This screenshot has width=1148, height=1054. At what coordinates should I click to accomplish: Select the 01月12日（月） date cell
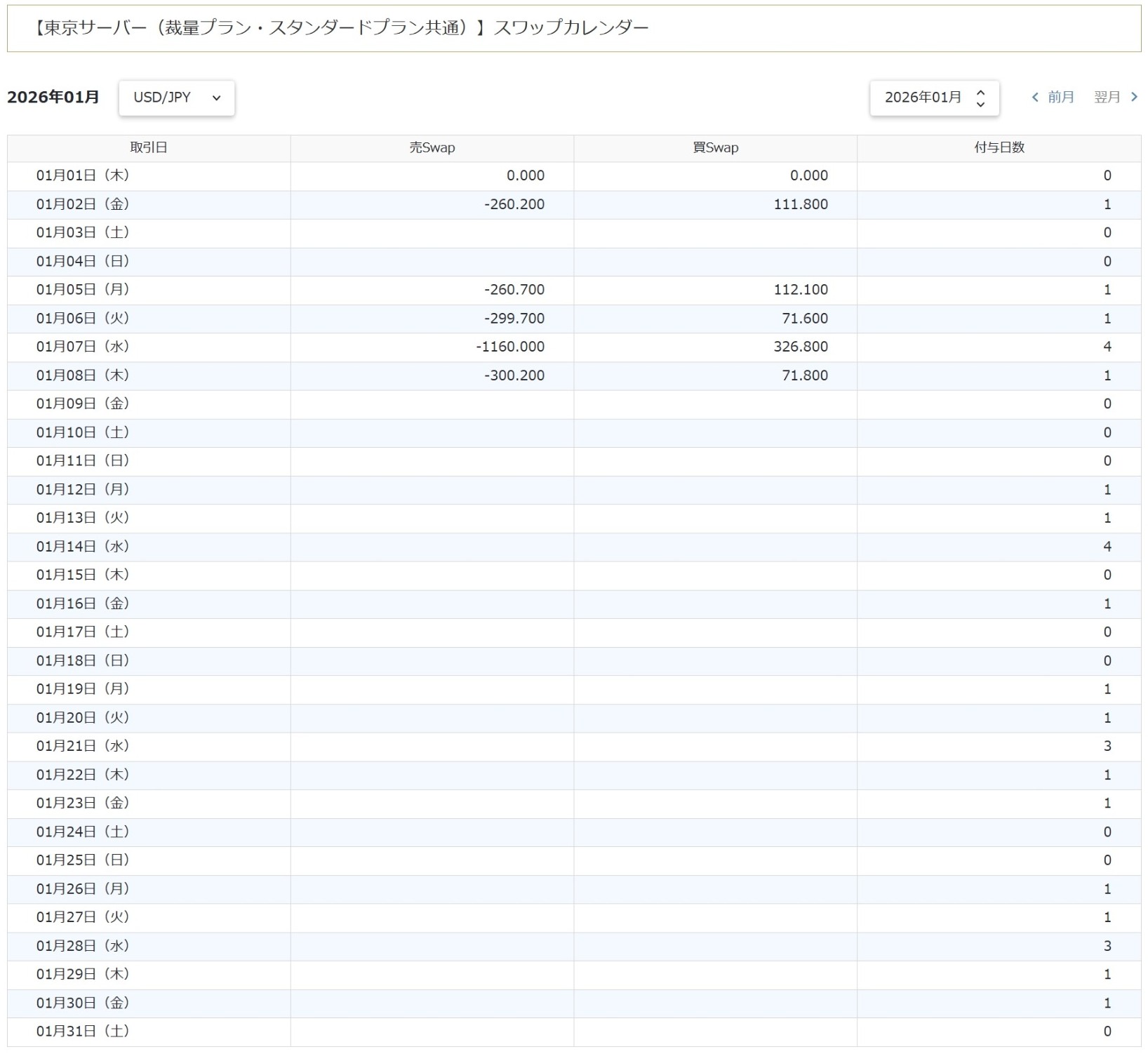(149, 490)
